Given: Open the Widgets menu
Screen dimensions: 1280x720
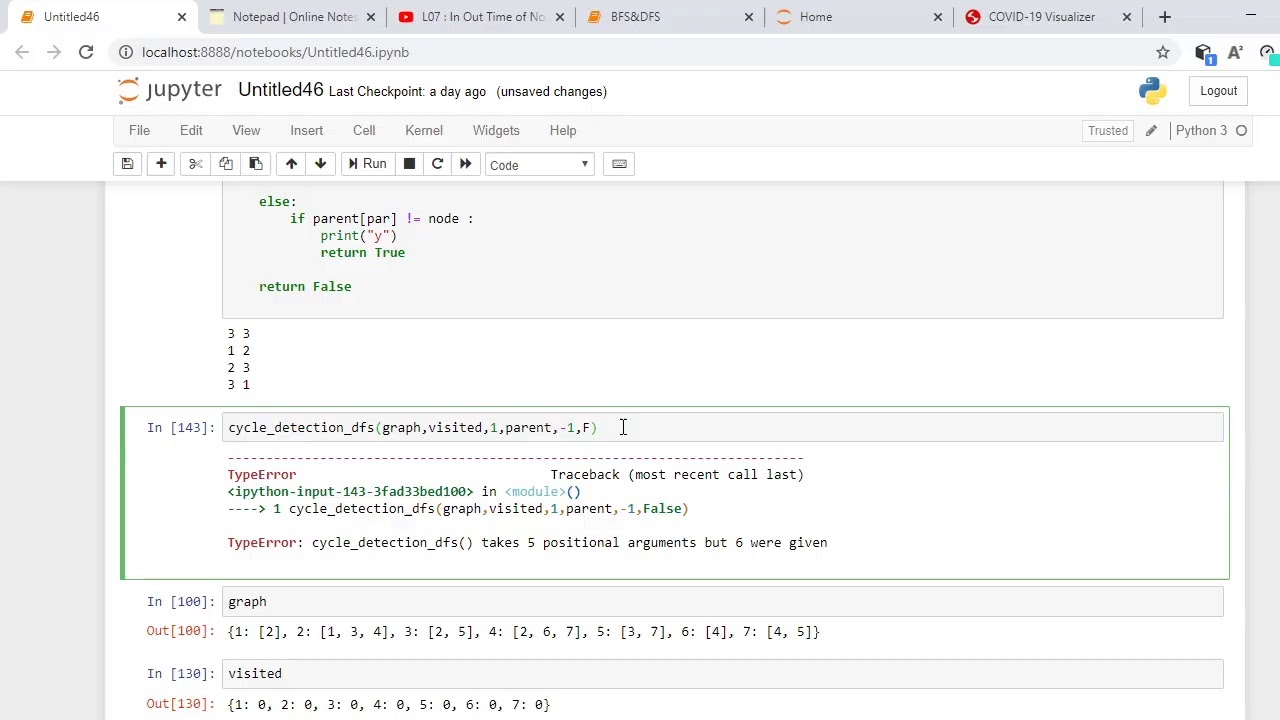Looking at the screenshot, I should click(x=496, y=130).
